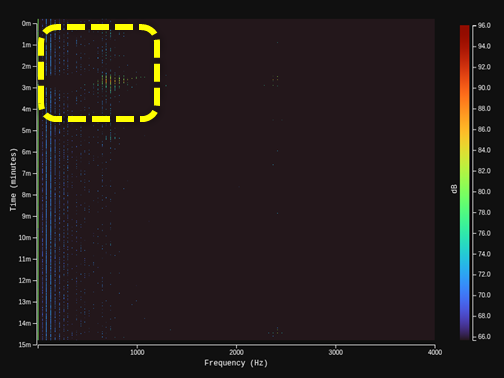Image resolution: width=504 pixels, height=378 pixels.
Task: Pick the 70.0 colorbar value
Action: (x=484, y=295)
